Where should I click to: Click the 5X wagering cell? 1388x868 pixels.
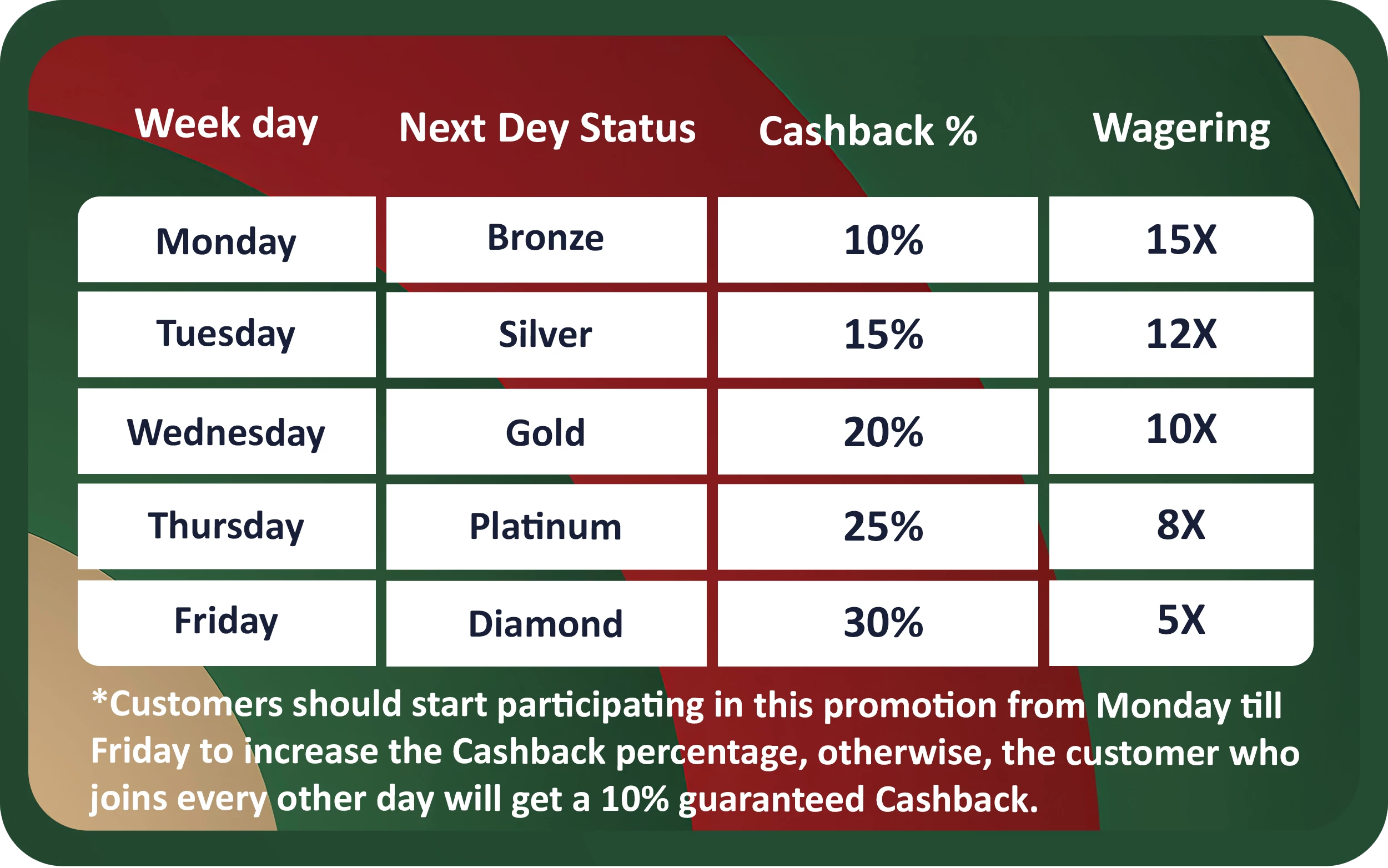click(x=1181, y=620)
